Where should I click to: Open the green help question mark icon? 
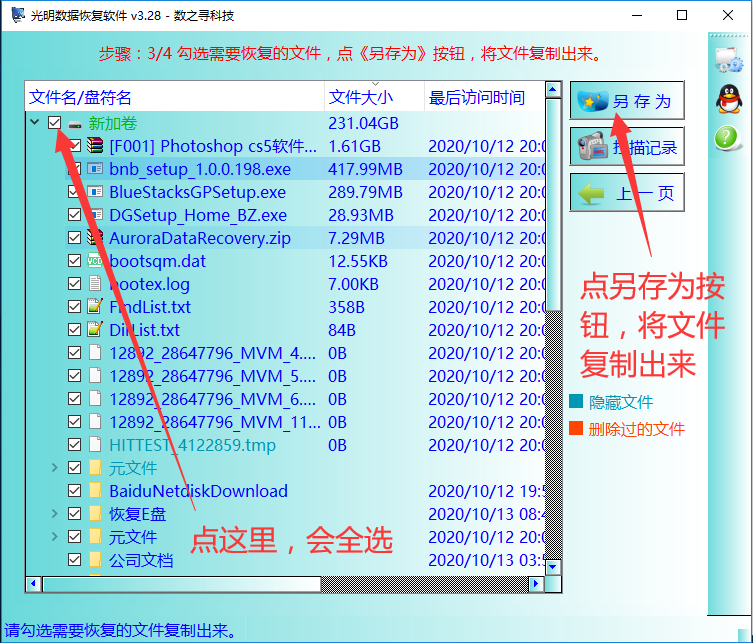[x=726, y=137]
